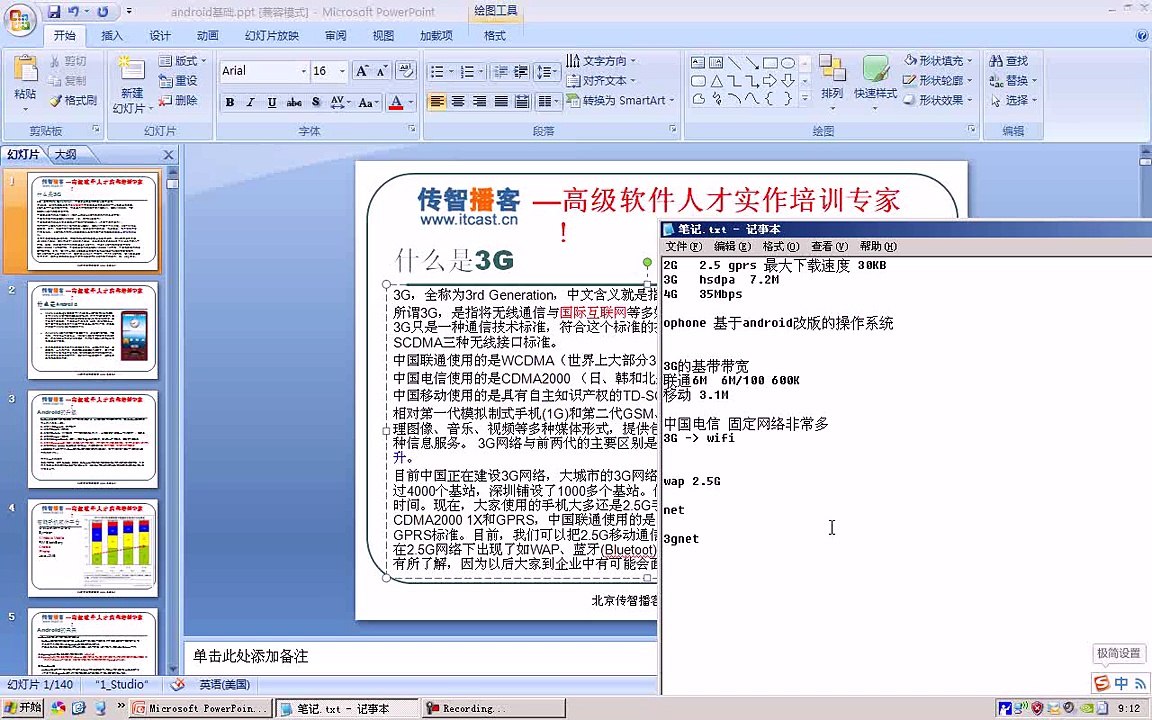Click PowerPoint help question mark icon

1142,35
